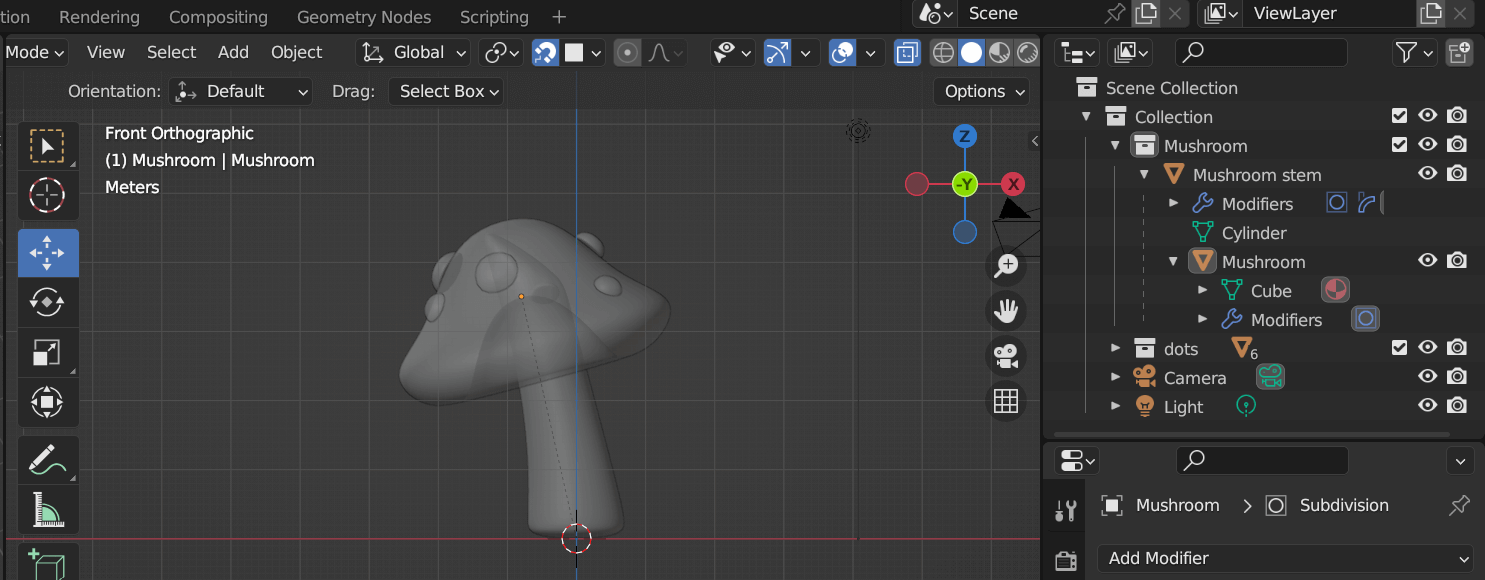Click the zoom magnifier in viewport
Viewport: 1485px width, 580px height.
[x=1006, y=265]
